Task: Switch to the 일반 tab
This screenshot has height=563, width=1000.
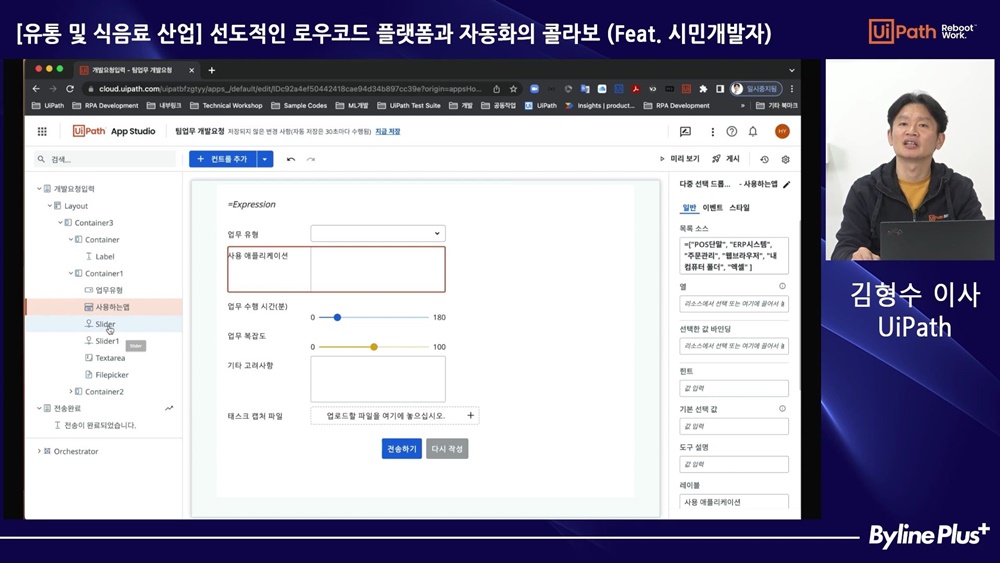Action: coord(689,208)
